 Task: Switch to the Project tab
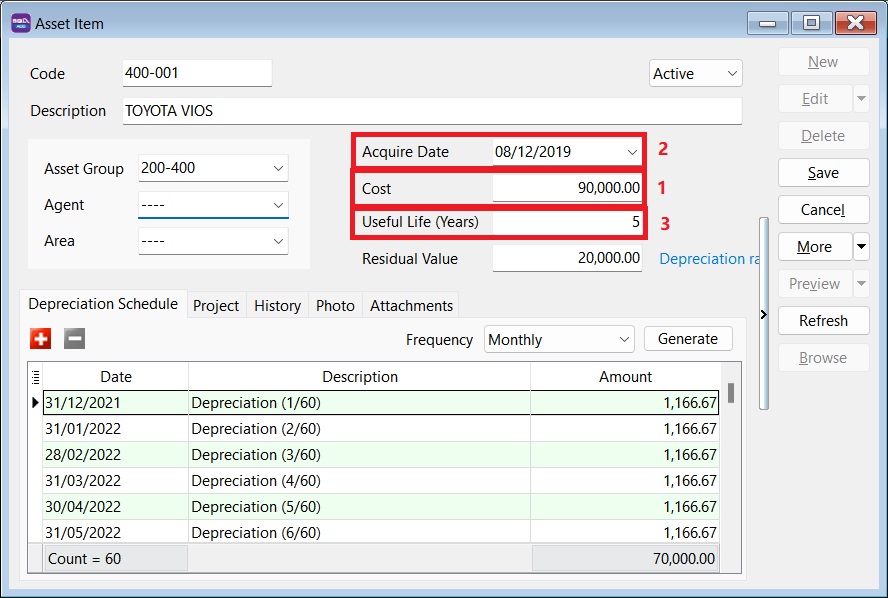pyautogui.click(x=216, y=306)
